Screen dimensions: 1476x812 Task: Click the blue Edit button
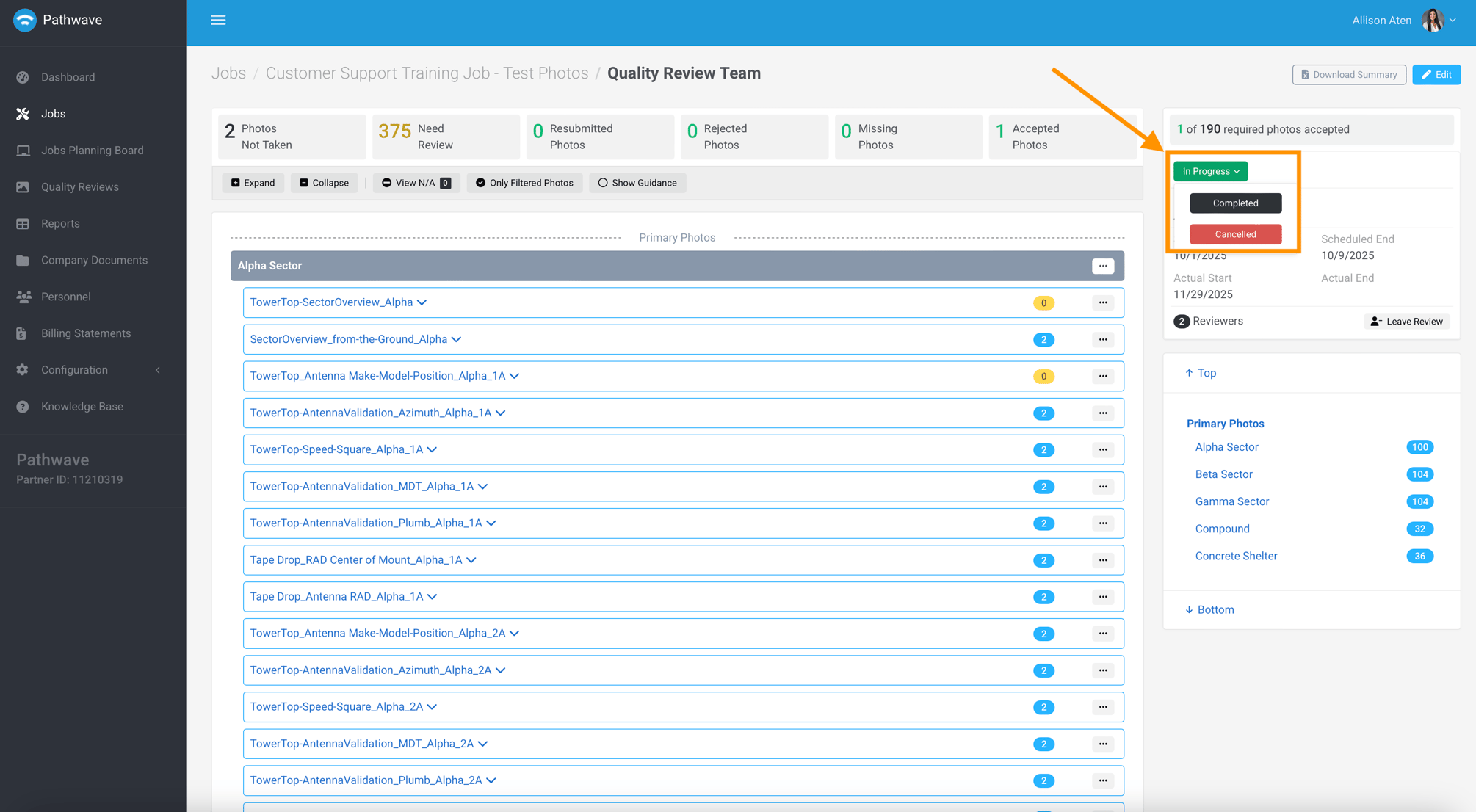tap(1436, 75)
